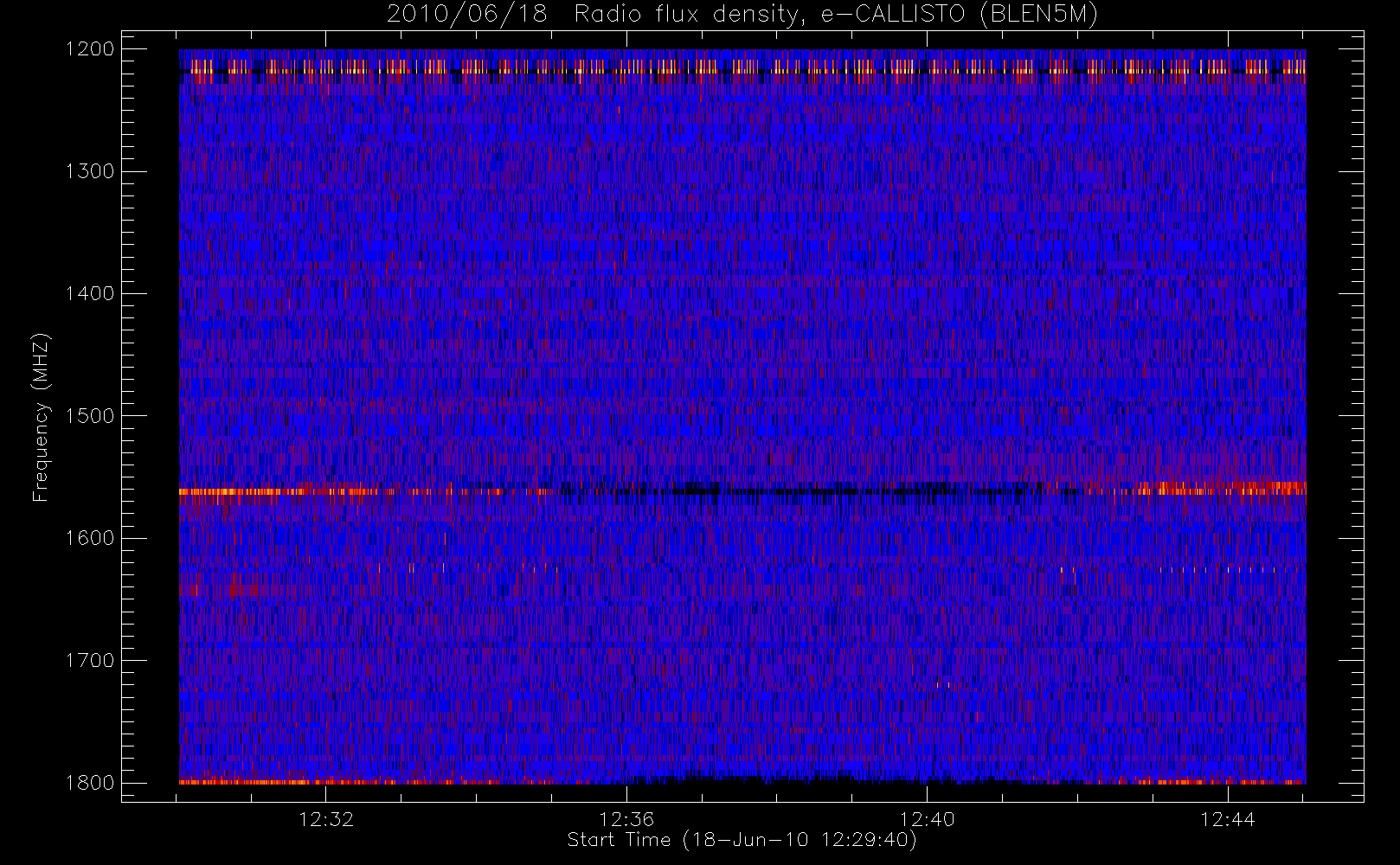
Task: Click the 1500 frequency tick label
Action: click(91, 416)
